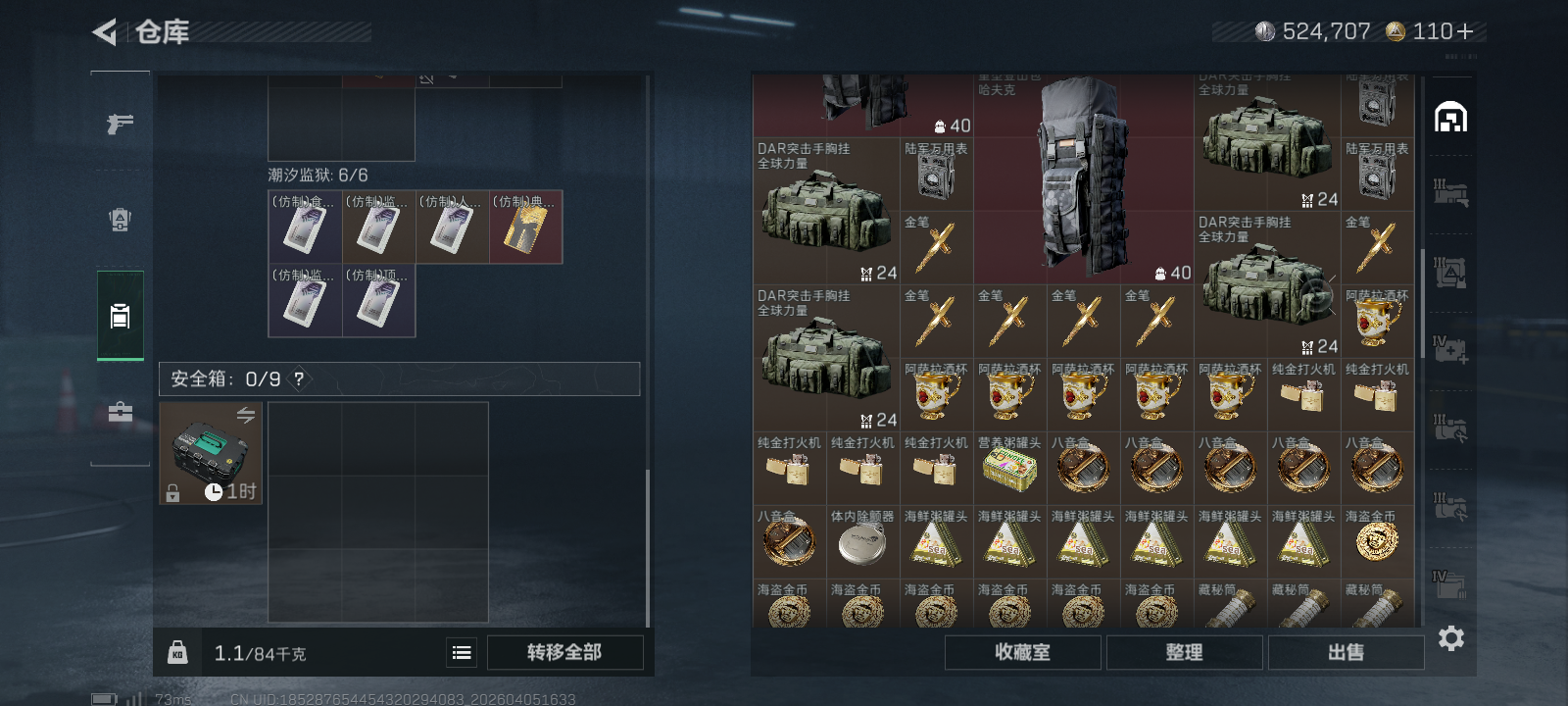The height and width of the screenshot is (706, 1568).
Task: Go back using the arrow beside 仓库
Action: pyautogui.click(x=104, y=32)
